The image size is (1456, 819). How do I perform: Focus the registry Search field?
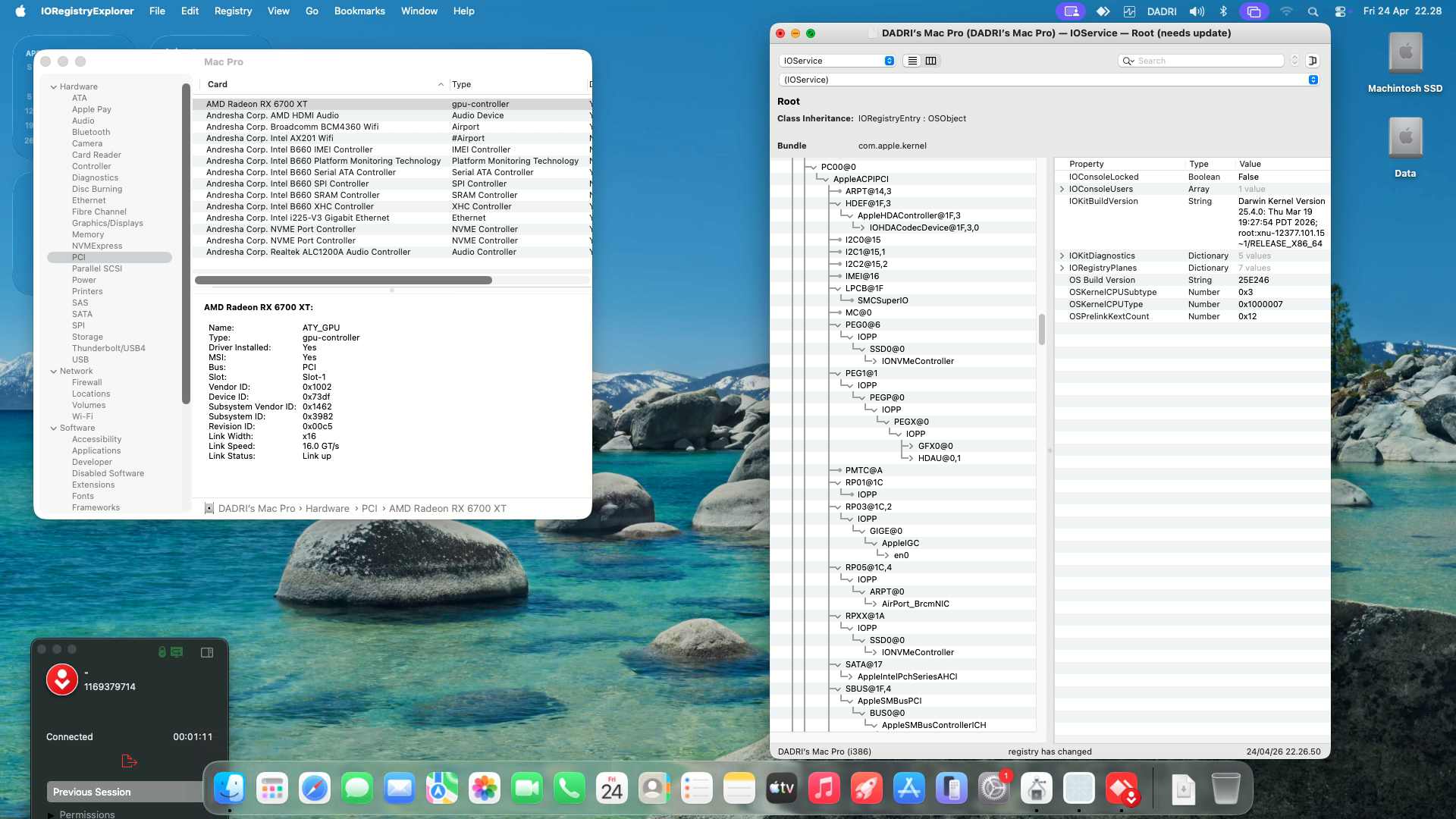[1200, 61]
